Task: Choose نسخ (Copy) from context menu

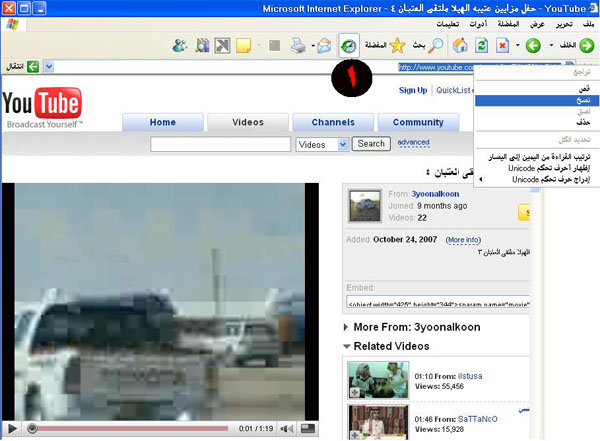Action: point(537,100)
